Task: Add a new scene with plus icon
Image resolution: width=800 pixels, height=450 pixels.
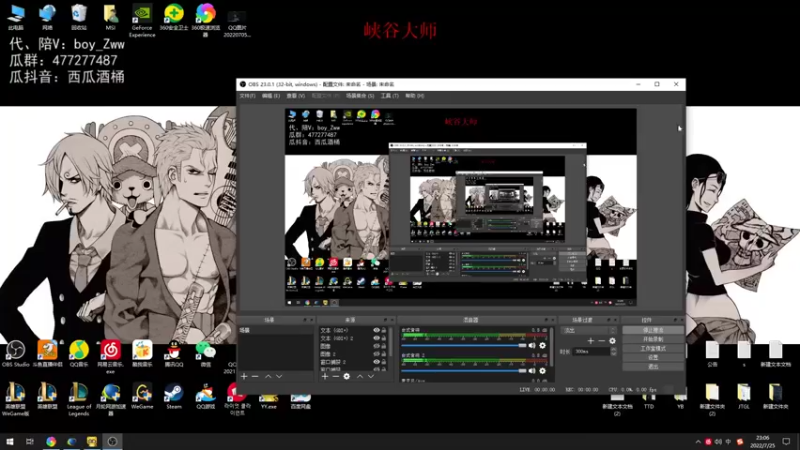Action: 244,377
